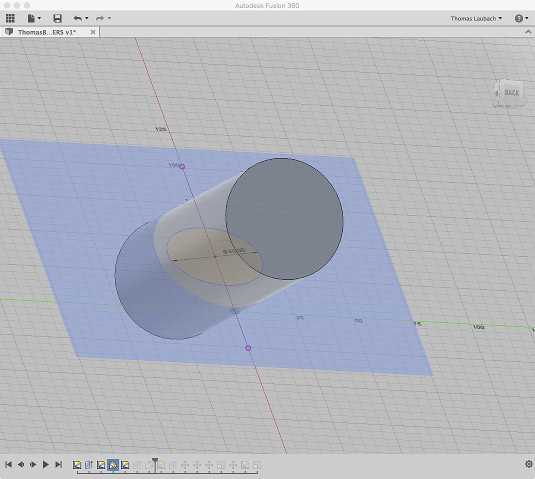Jump to timeline beginning
This screenshot has height=479, width=535.
tap(9, 464)
